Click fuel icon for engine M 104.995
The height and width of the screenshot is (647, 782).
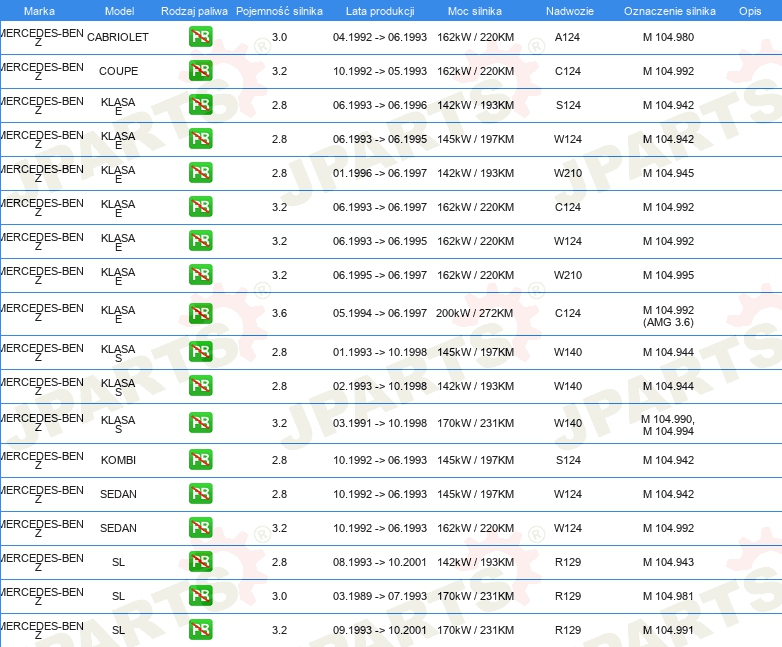coord(200,275)
